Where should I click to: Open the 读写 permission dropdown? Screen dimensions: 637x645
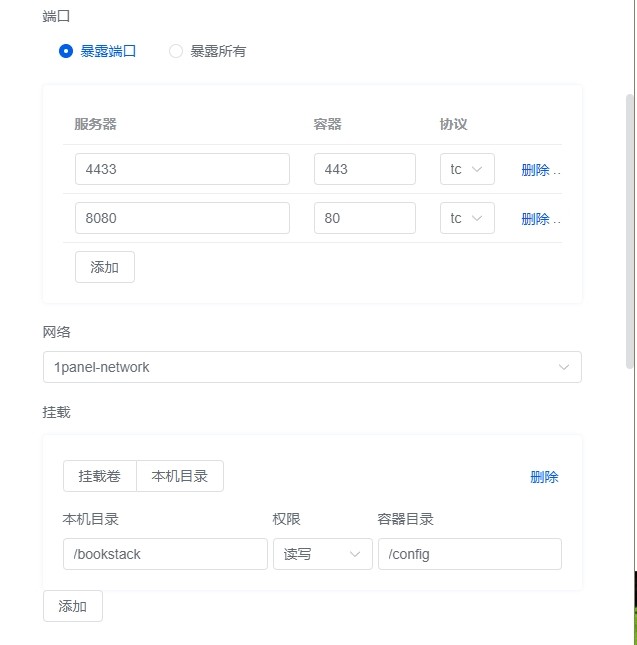[323, 554]
